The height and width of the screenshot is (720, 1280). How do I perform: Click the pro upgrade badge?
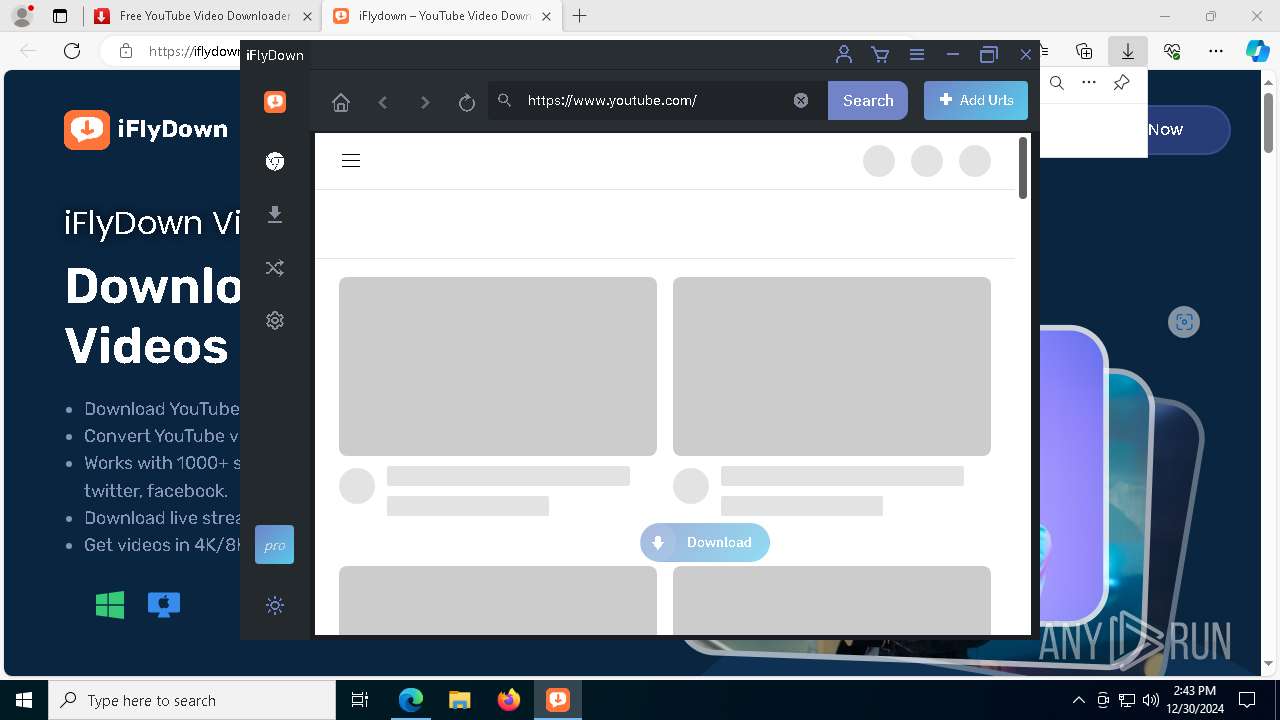[x=274, y=545]
